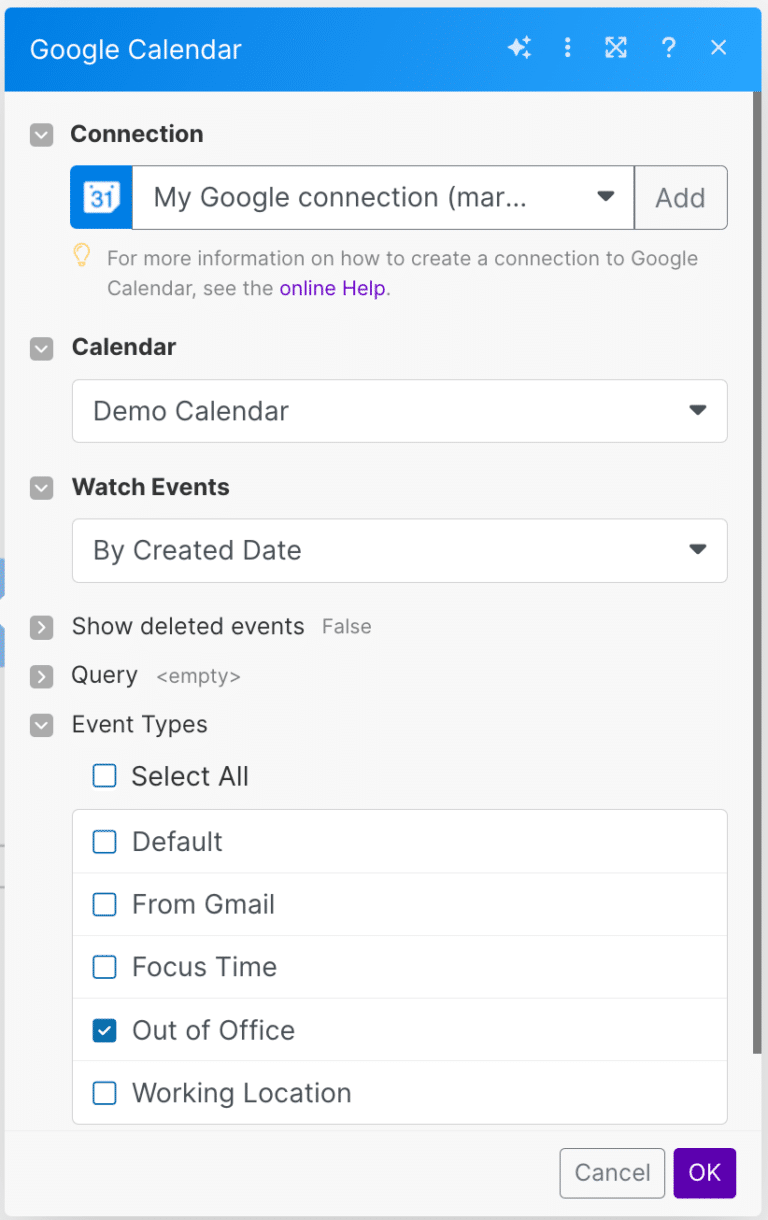The height and width of the screenshot is (1220, 768).
Task: Collapse the Event Types section chevron
Action: (x=41, y=725)
